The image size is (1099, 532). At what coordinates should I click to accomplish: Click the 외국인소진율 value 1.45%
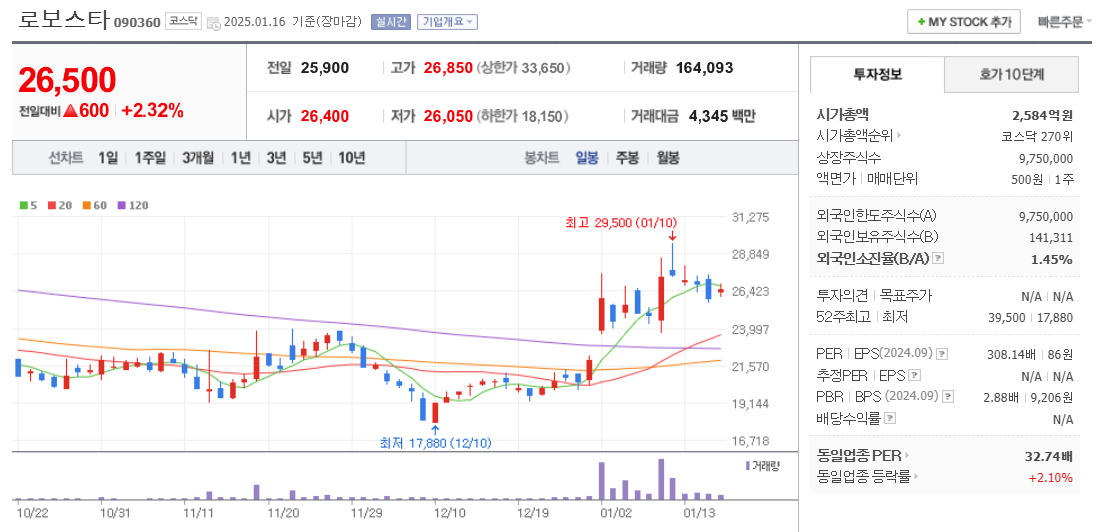coord(1052,259)
